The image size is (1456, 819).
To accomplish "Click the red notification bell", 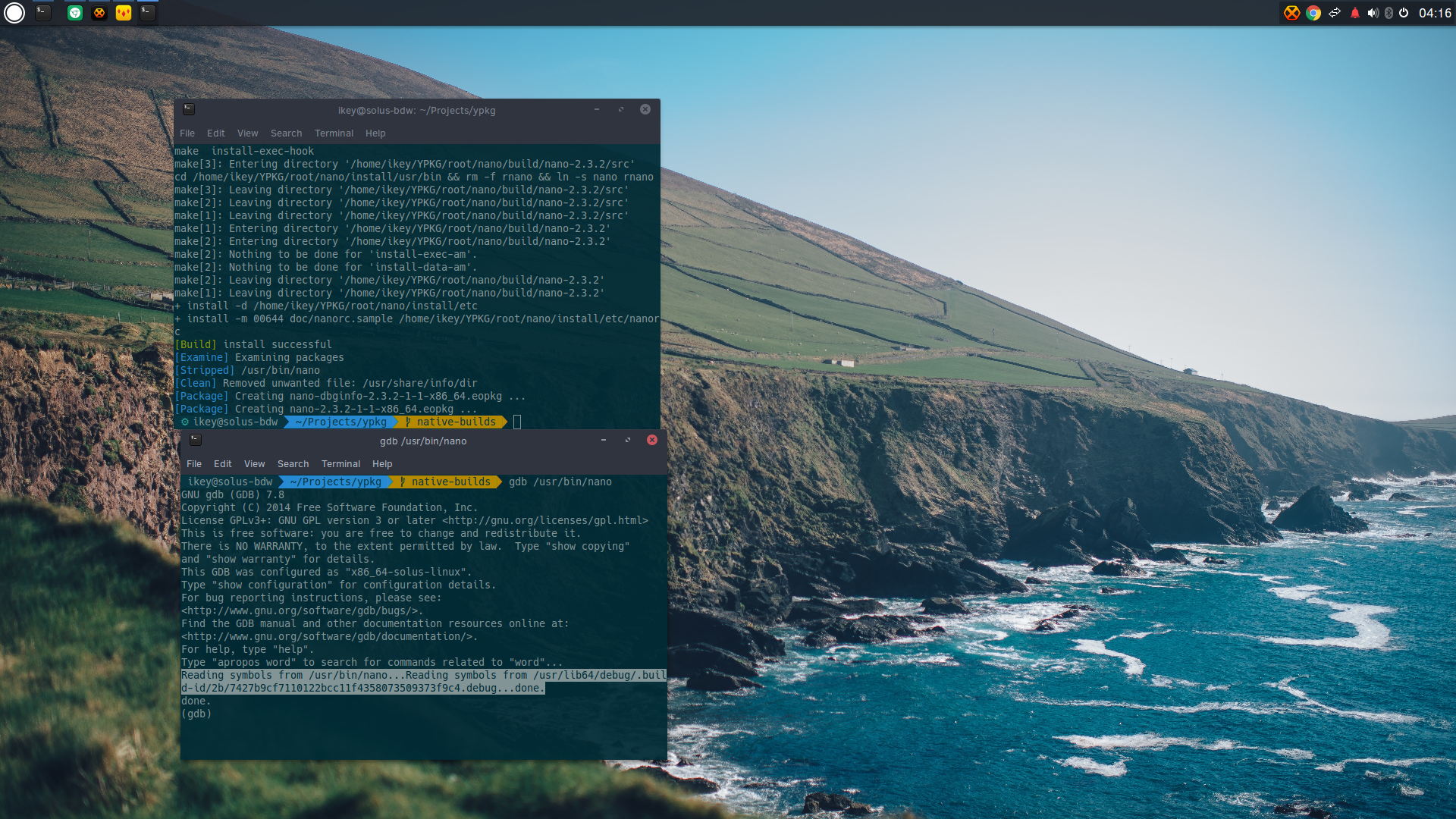I will [x=1355, y=13].
